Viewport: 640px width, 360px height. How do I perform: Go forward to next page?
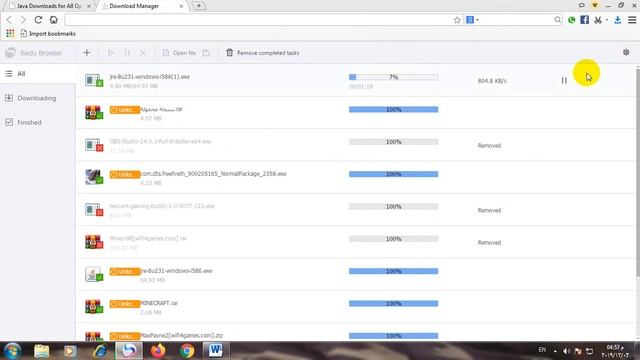coord(23,20)
